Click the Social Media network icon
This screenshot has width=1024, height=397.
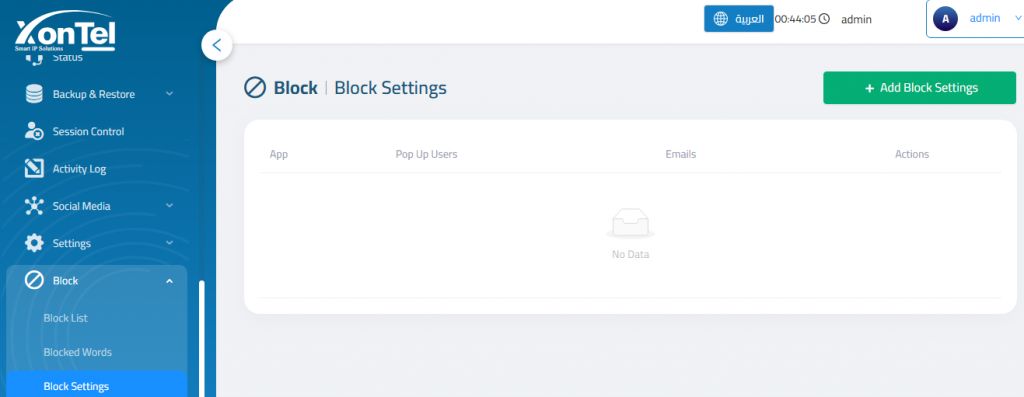point(34,206)
